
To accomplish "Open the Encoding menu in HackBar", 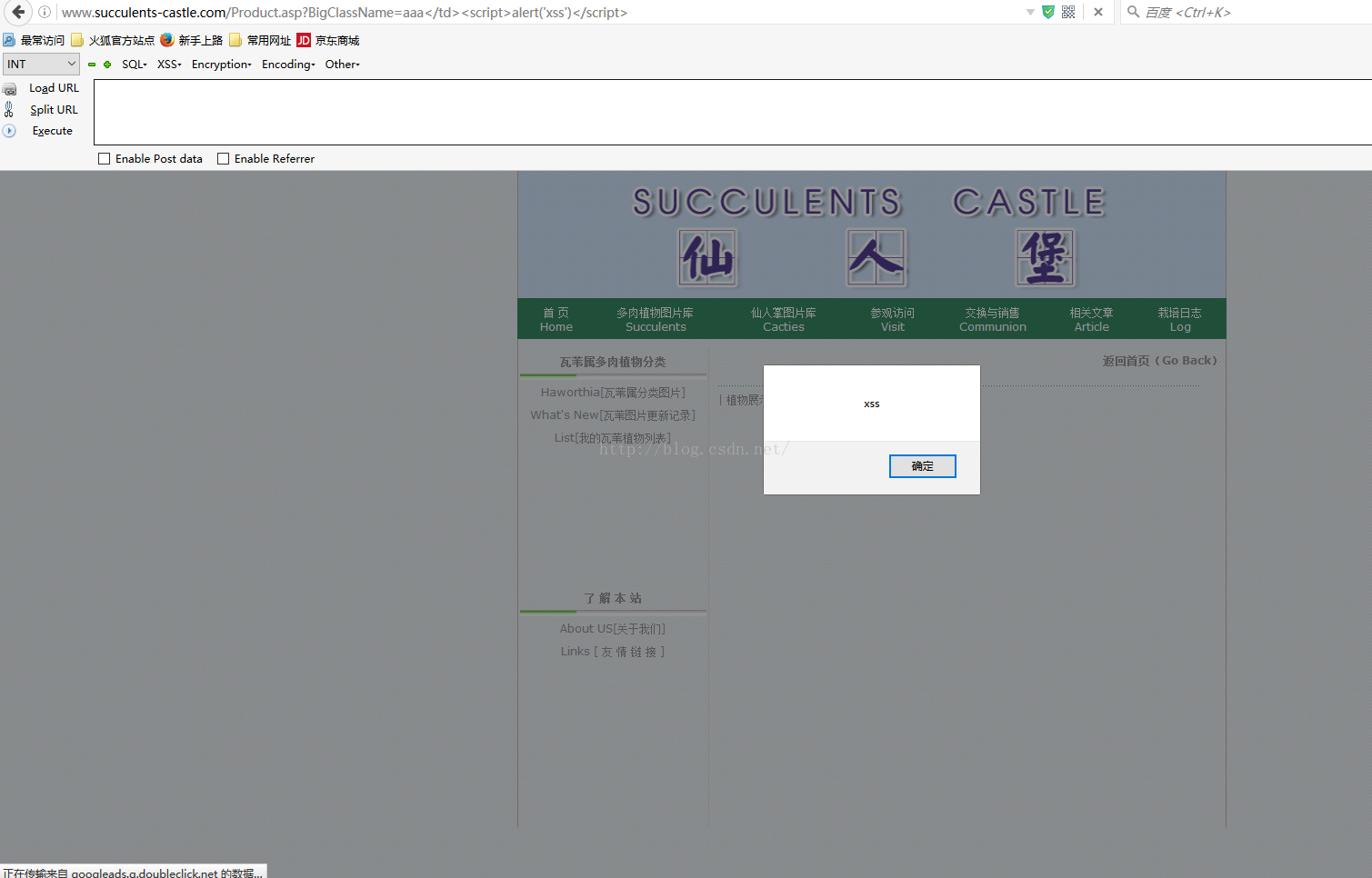I will pyautogui.click(x=288, y=65).
